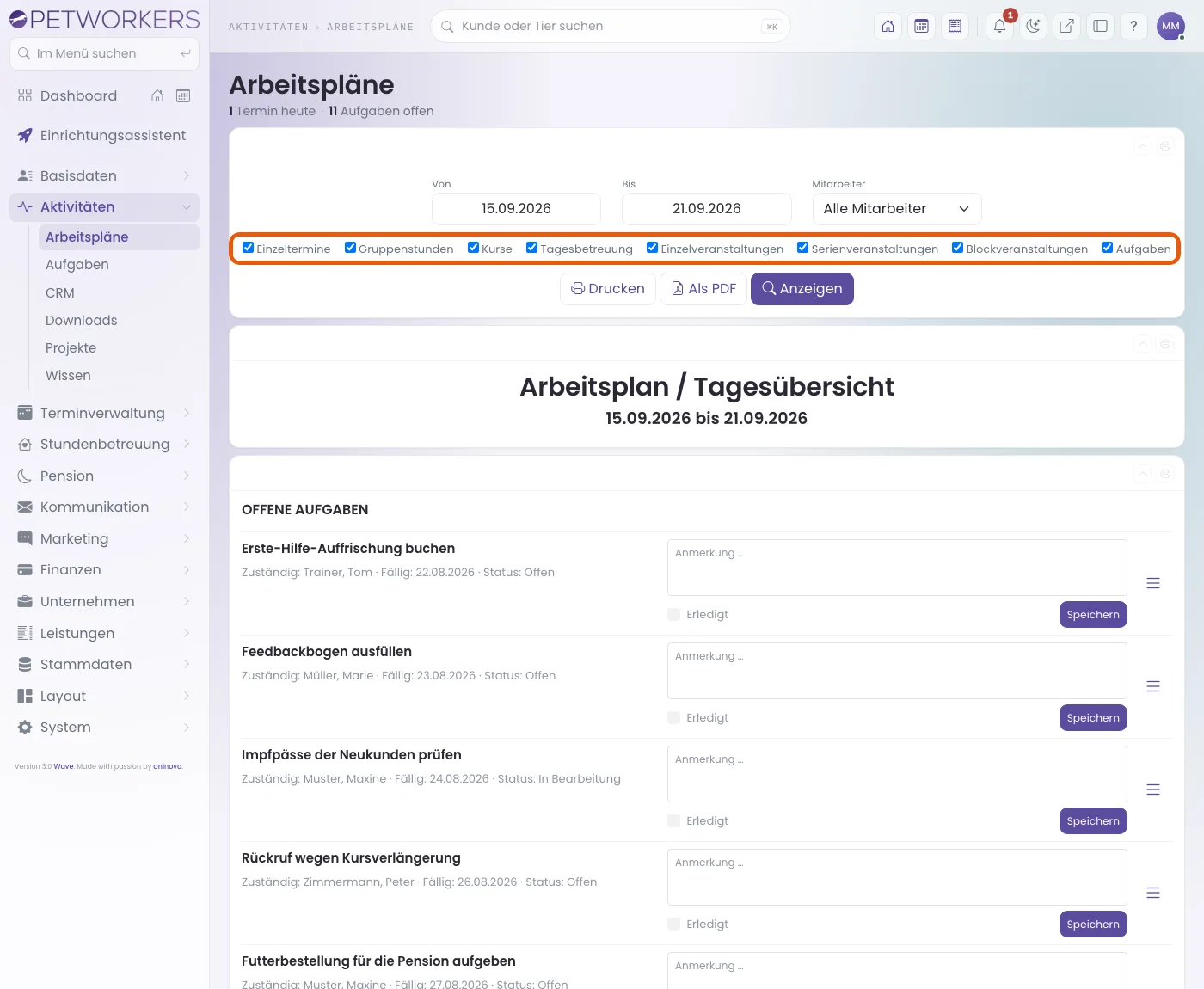
Task: Expand the Pension chevron
Action: click(187, 476)
